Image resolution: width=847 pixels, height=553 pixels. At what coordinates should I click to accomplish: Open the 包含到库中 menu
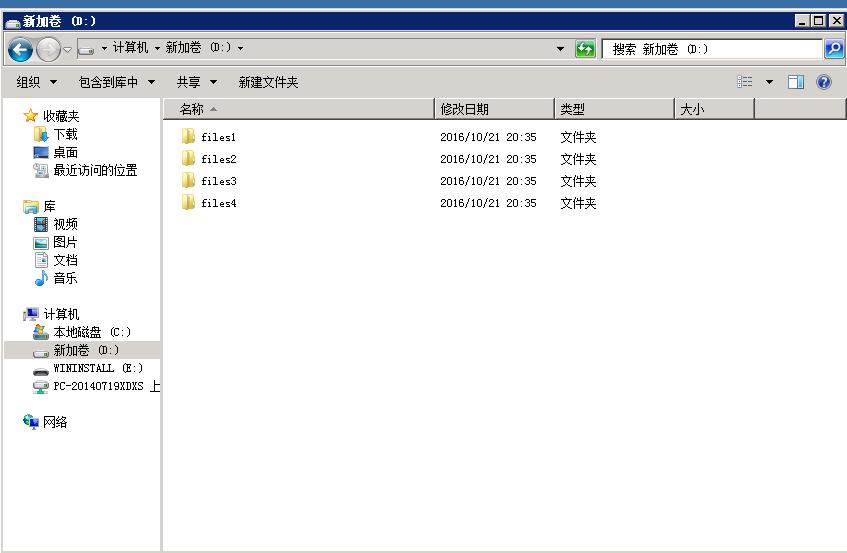click(x=117, y=82)
